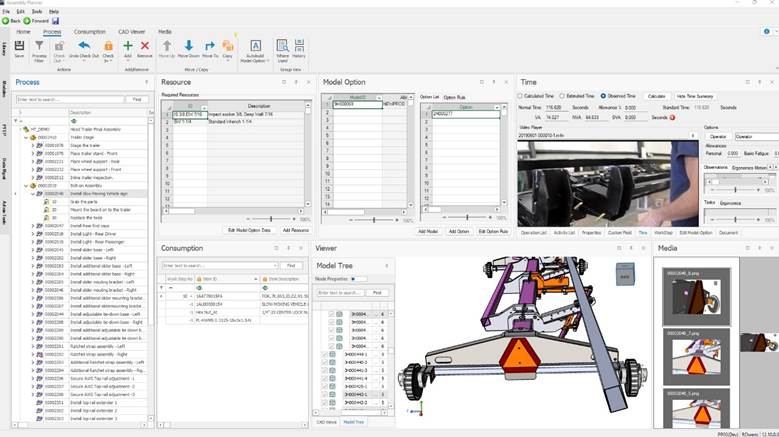The width and height of the screenshot is (779, 437).
Task: Open the AutoBuild Model Option dropdown
Action: (x=256, y=52)
